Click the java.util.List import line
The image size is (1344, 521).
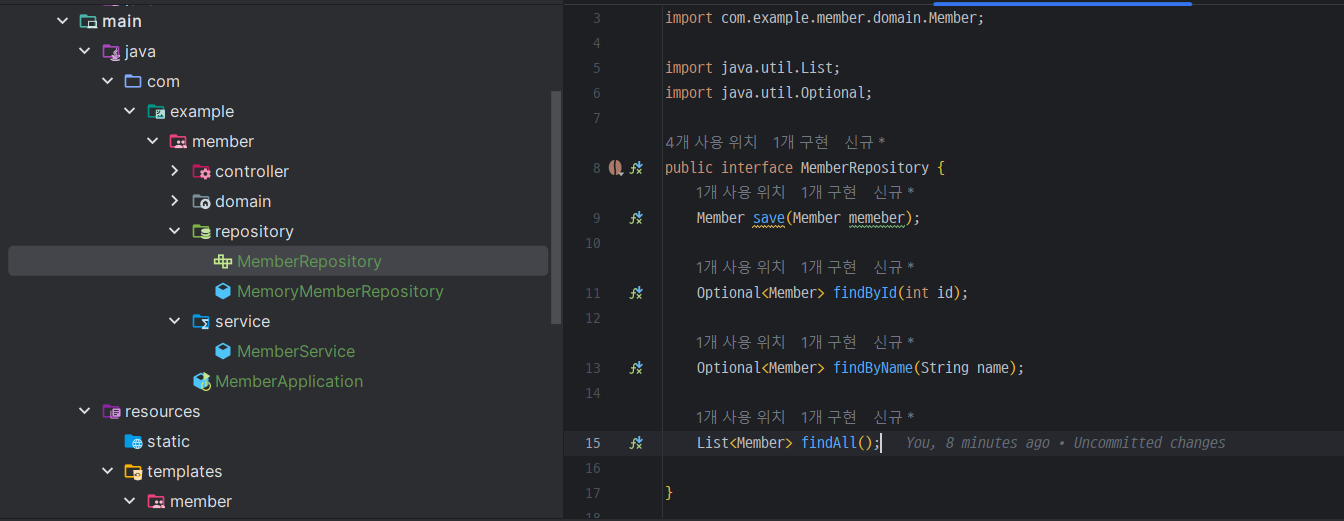(753, 68)
